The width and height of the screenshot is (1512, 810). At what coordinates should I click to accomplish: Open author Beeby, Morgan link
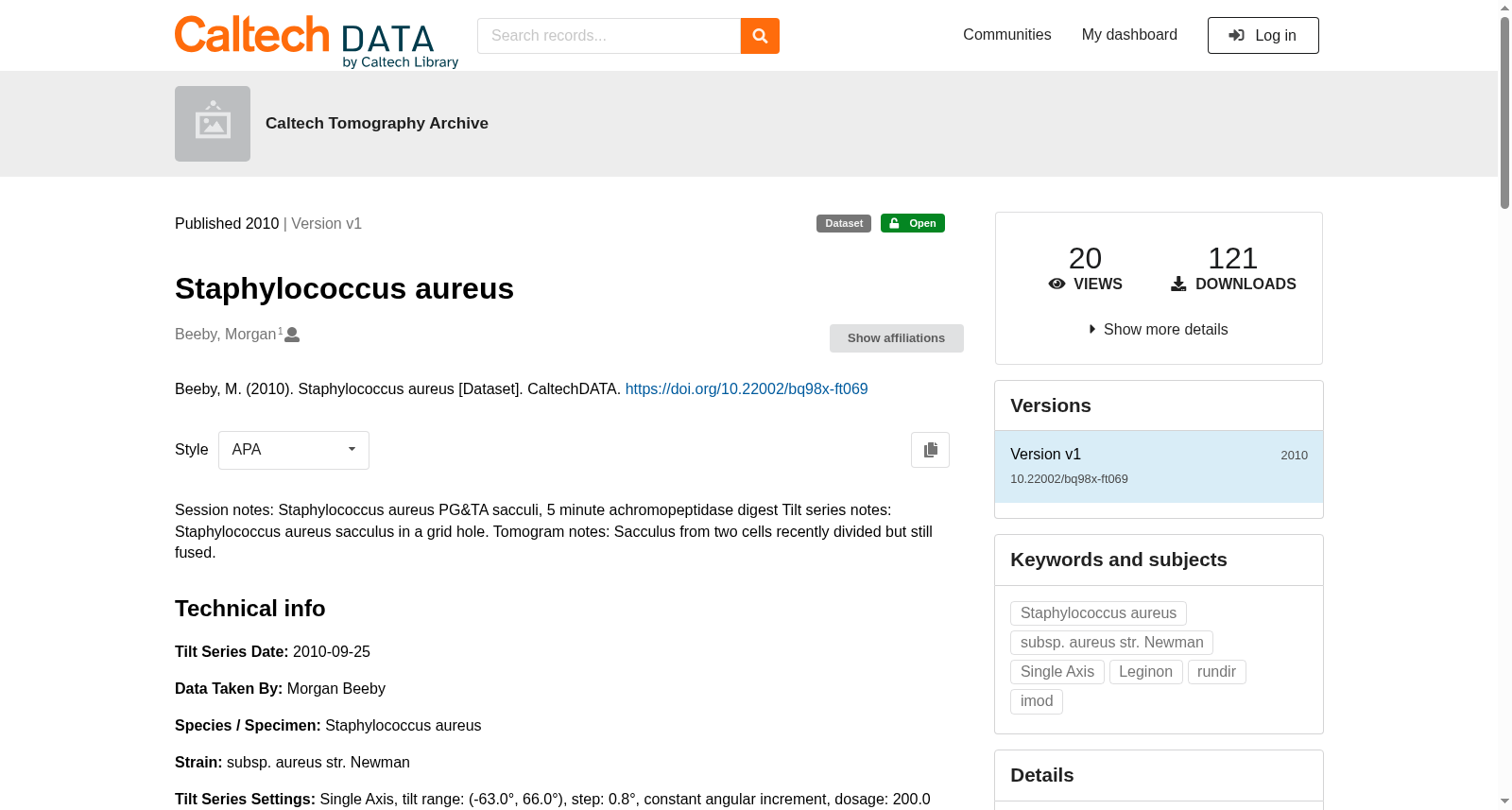226,334
